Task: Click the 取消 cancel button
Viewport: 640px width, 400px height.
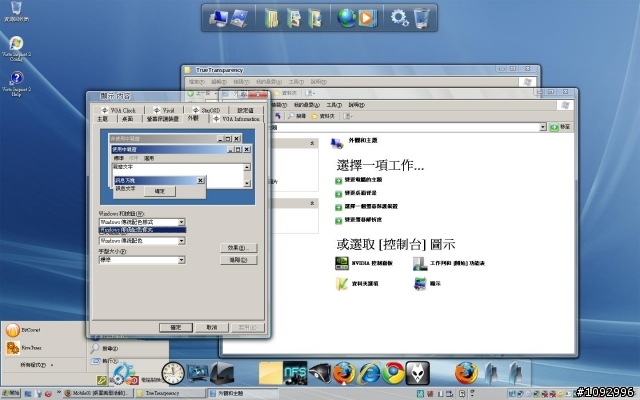Action: [x=211, y=327]
